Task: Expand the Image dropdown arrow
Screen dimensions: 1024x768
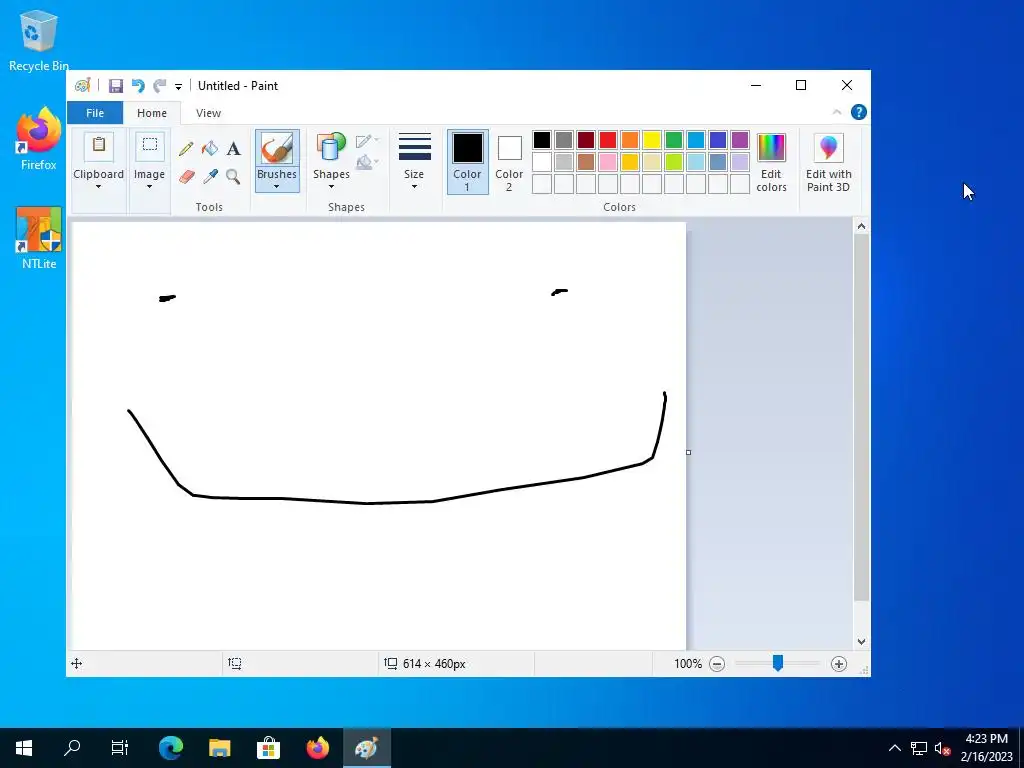Action: [x=150, y=187]
